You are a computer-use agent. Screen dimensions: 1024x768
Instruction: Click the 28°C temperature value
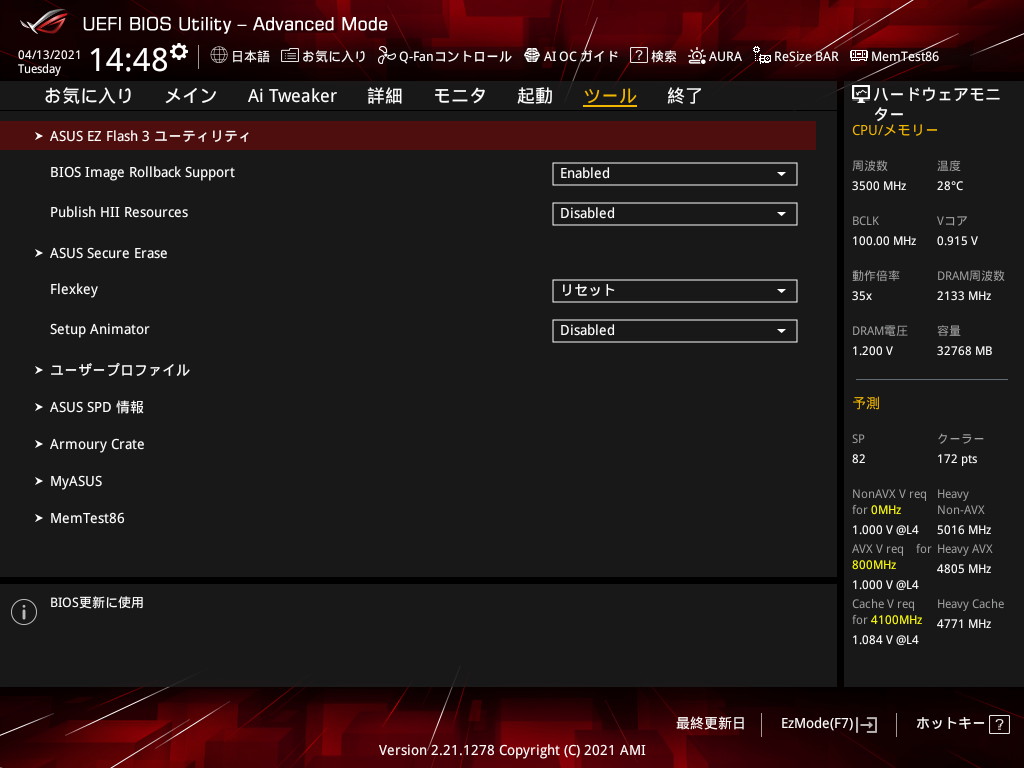click(x=950, y=186)
